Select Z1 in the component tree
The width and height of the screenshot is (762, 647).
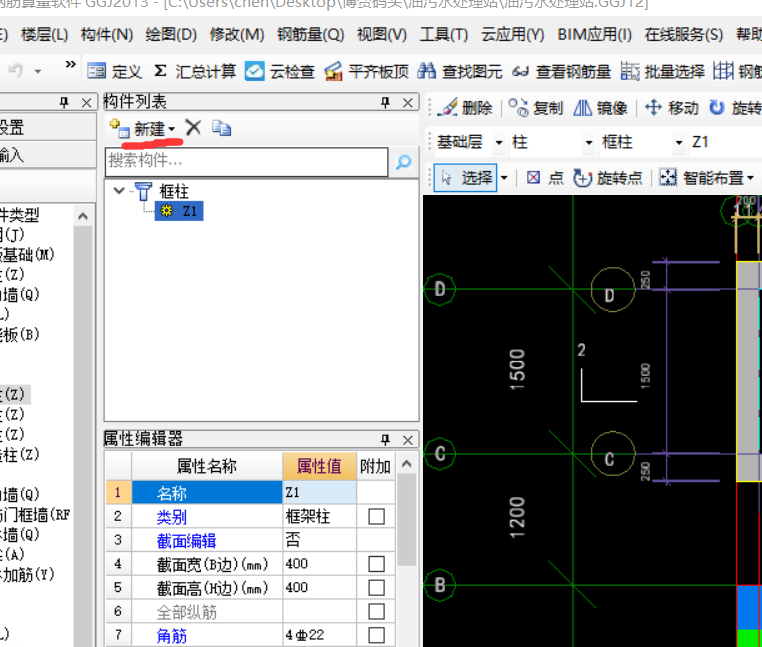click(x=179, y=211)
